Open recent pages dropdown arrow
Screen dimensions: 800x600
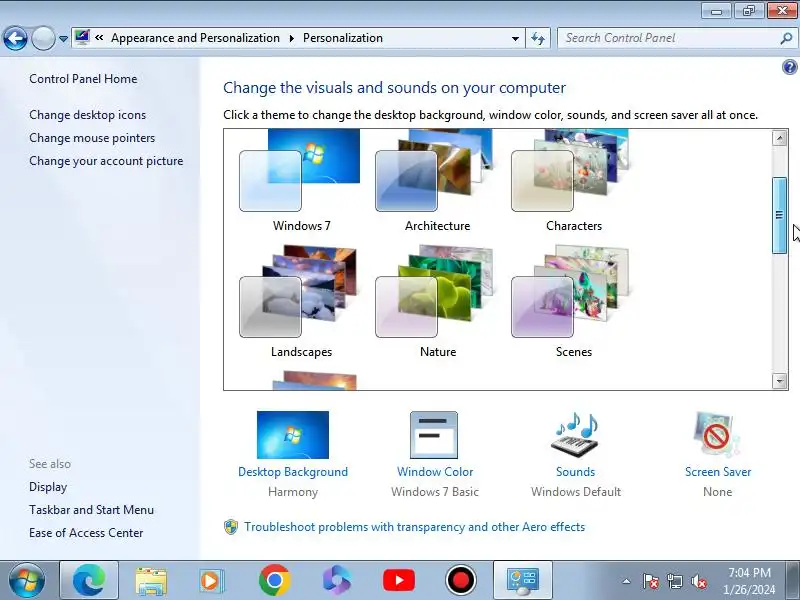[x=63, y=39]
